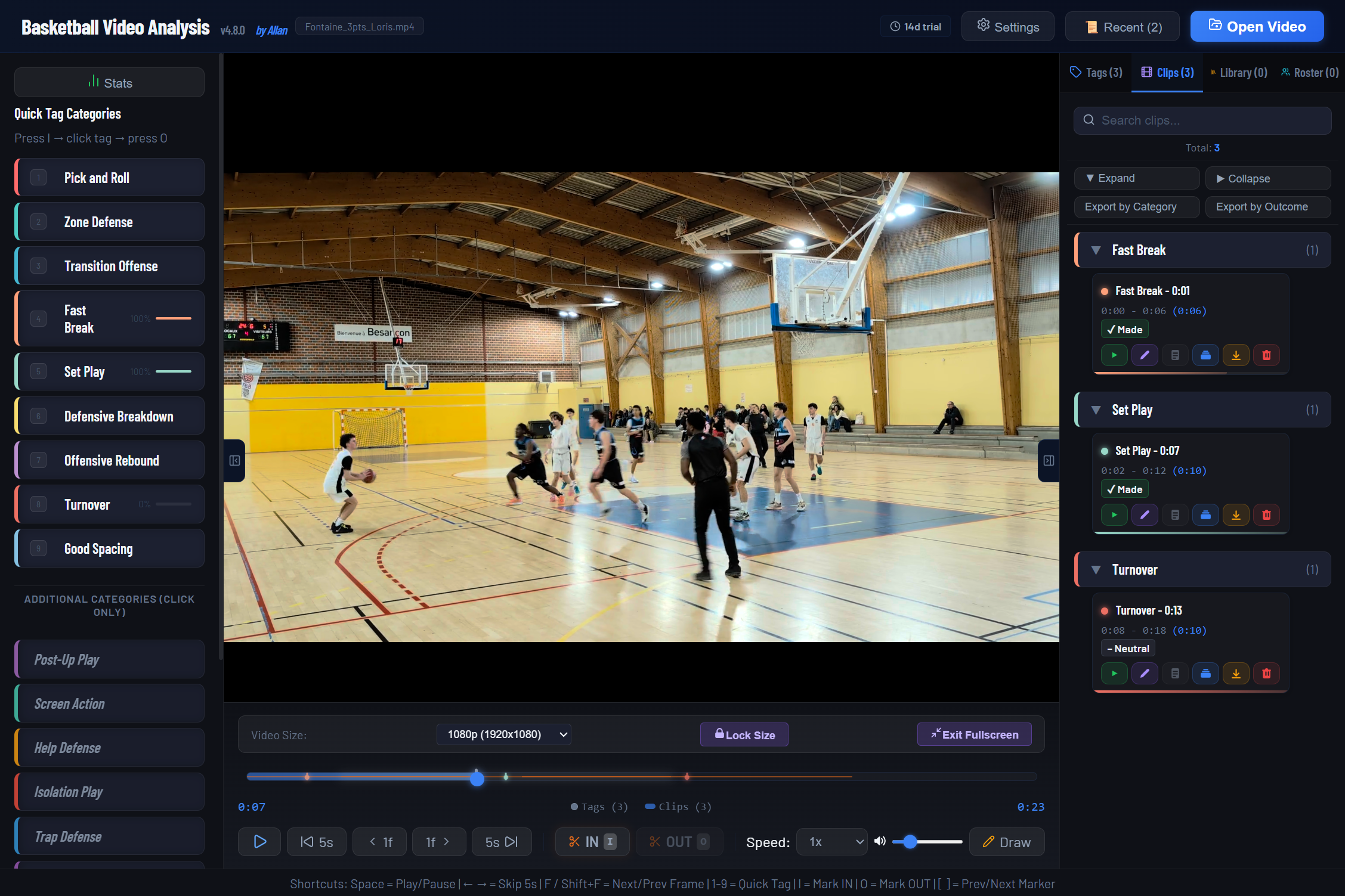Toggle Neutral outcome on the Turnover clip
The image size is (1345, 896).
[1127, 648]
